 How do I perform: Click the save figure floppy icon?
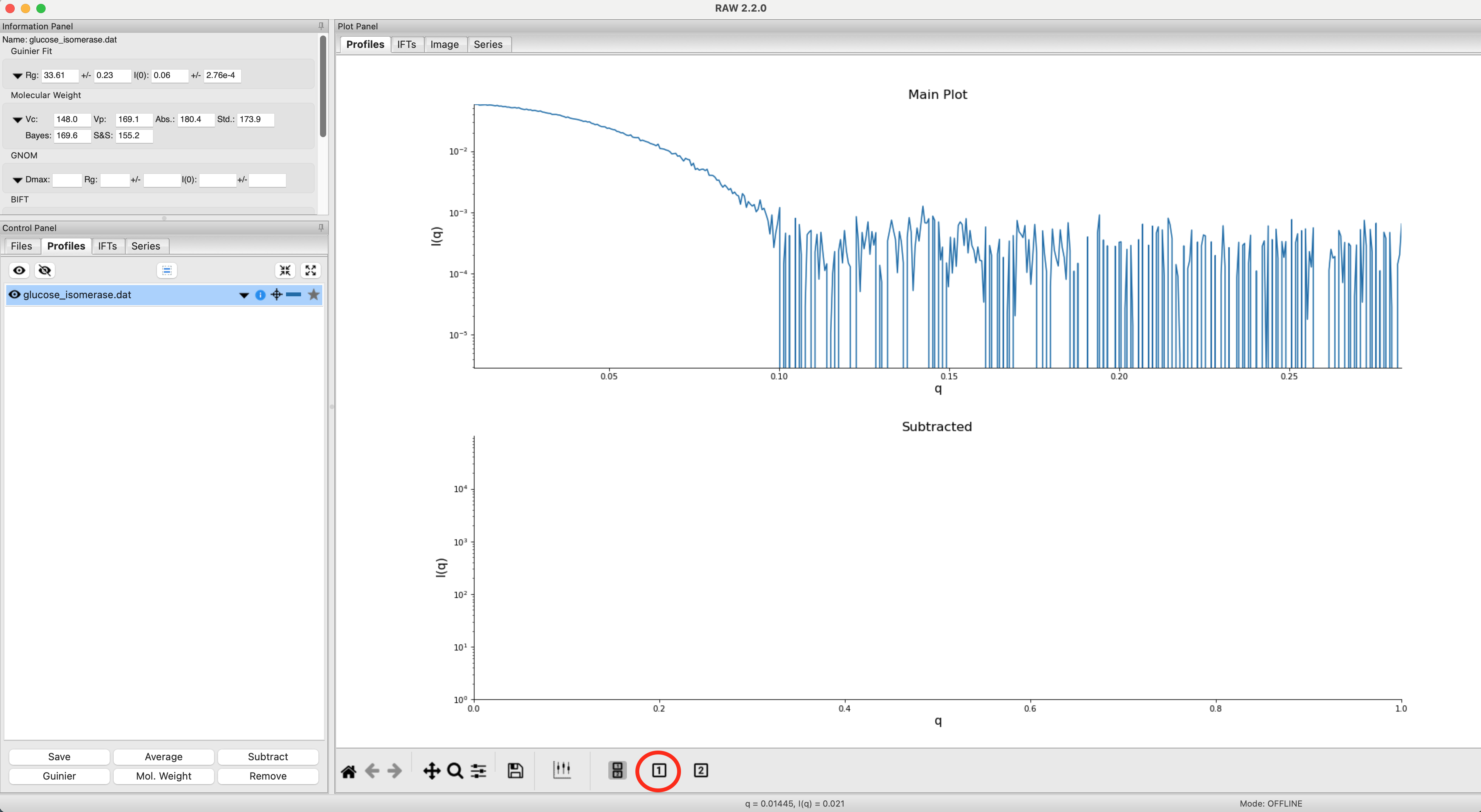pos(515,771)
